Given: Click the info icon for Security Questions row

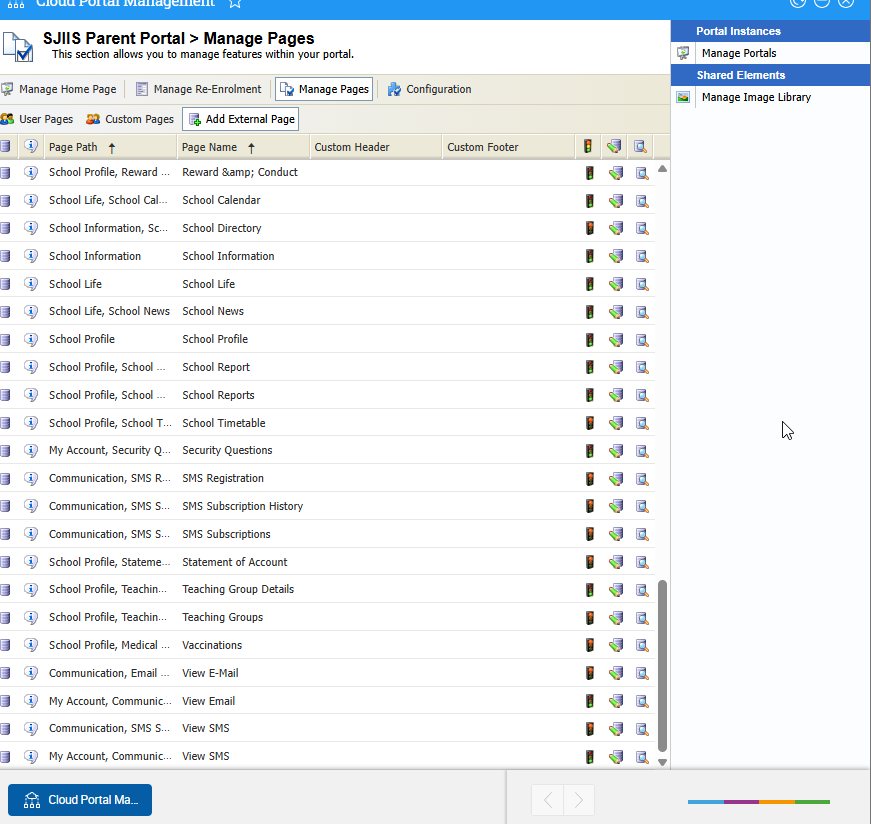Looking at the screenshot, I should click(31, 451).
